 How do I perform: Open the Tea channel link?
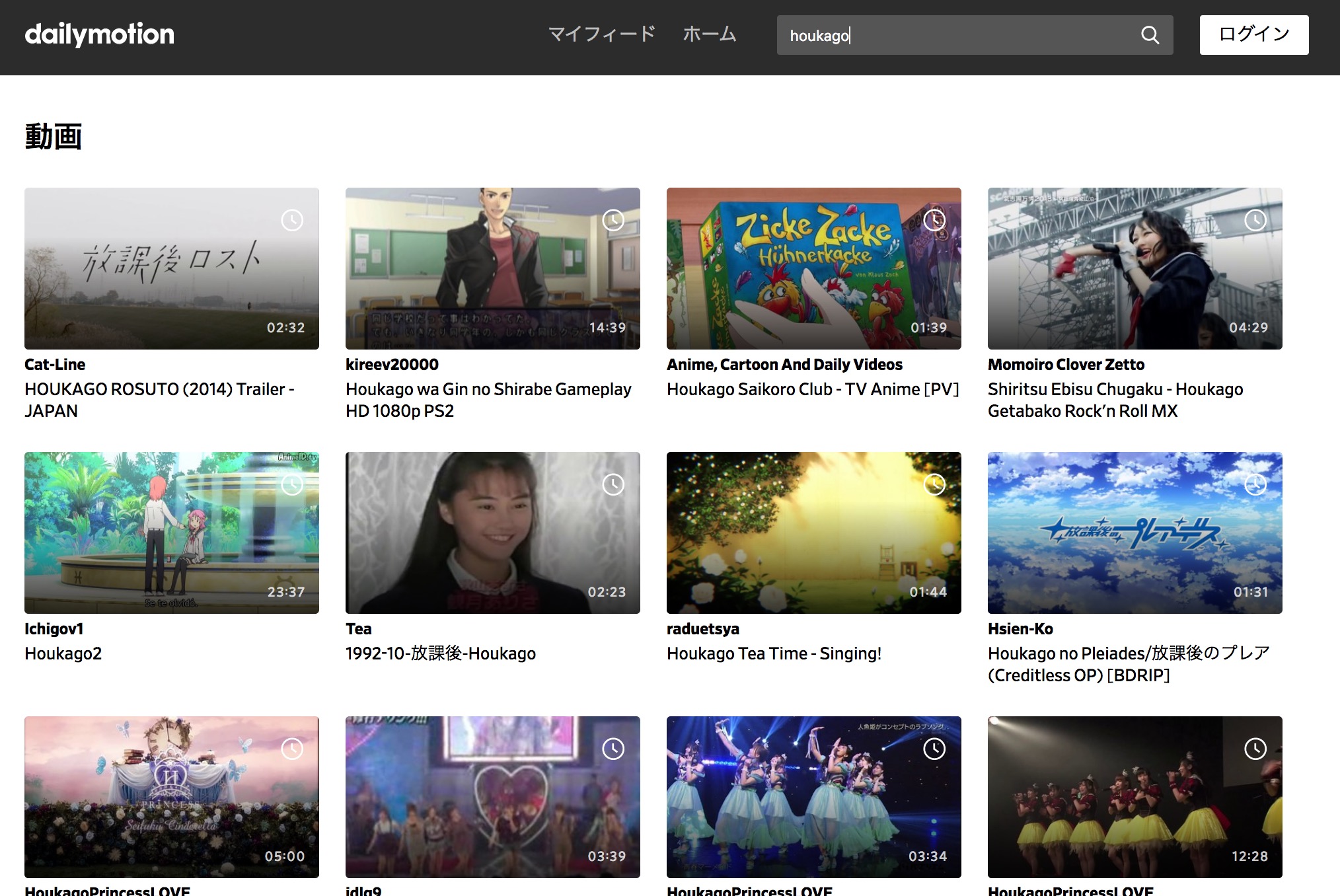point(359,629)
